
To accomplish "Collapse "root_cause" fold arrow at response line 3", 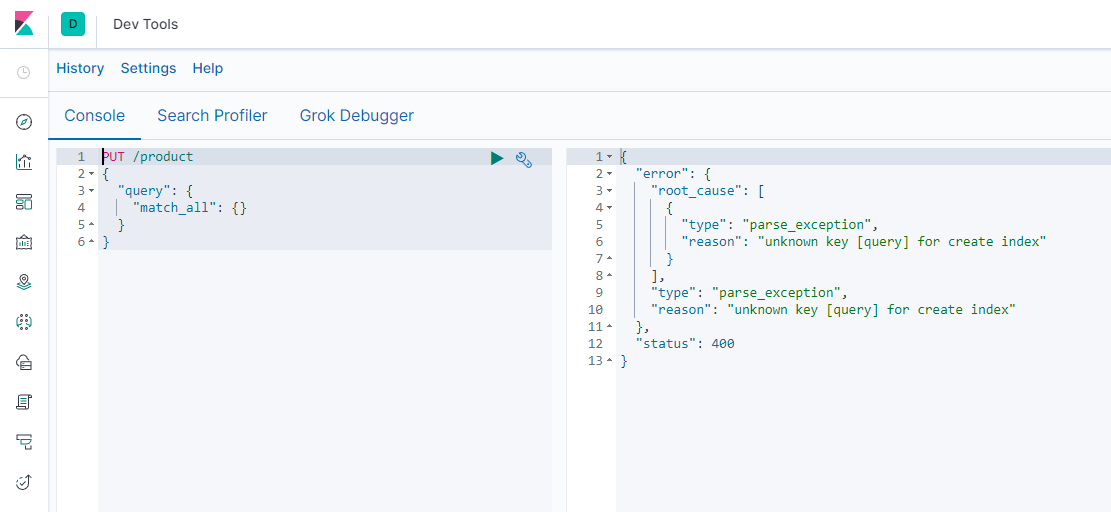I will point(609,191).
